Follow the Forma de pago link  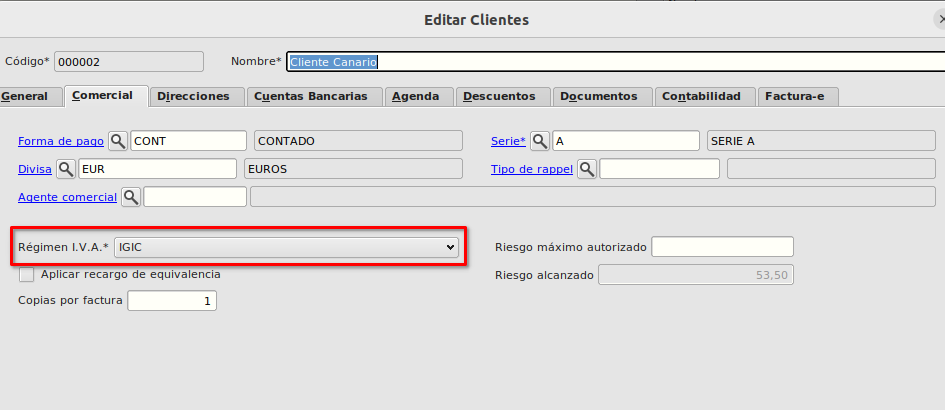(x=61, y=141)
